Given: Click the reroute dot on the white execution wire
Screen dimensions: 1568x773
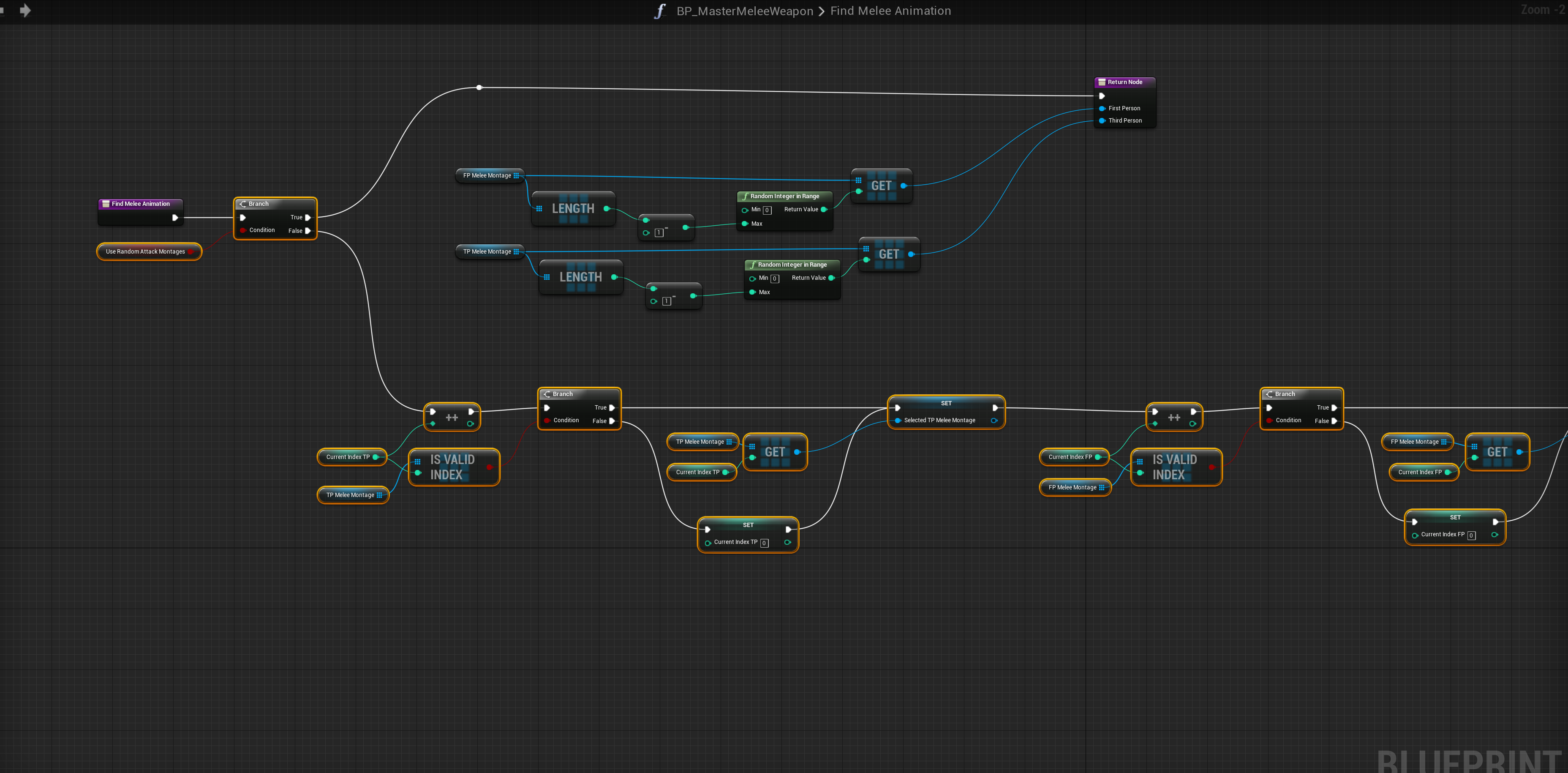Looking at the screenshot, I should (479, 88).
